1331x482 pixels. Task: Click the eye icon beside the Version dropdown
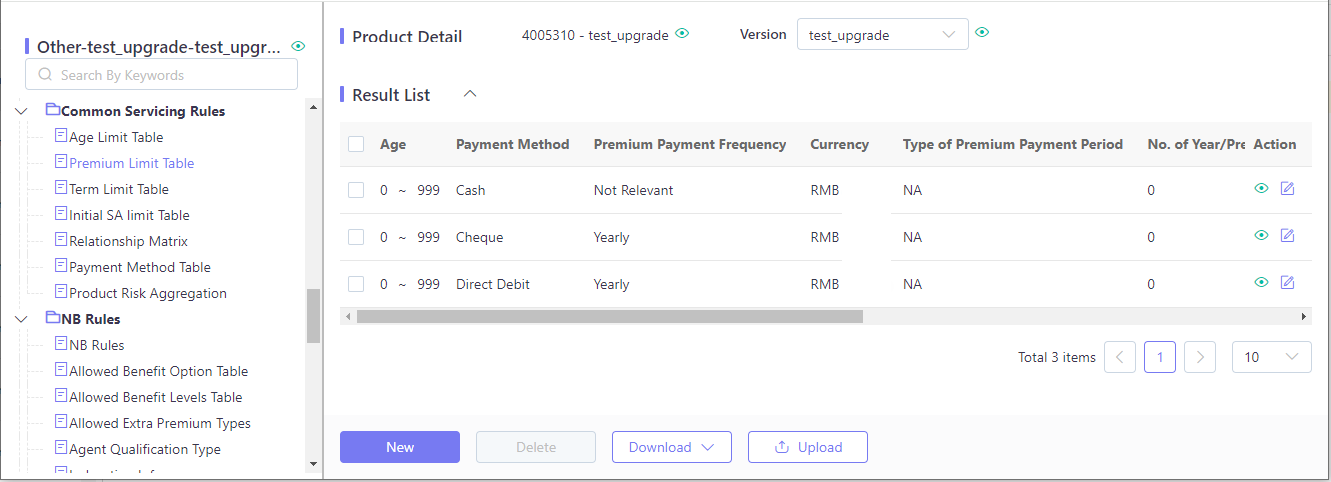(982, 33)
